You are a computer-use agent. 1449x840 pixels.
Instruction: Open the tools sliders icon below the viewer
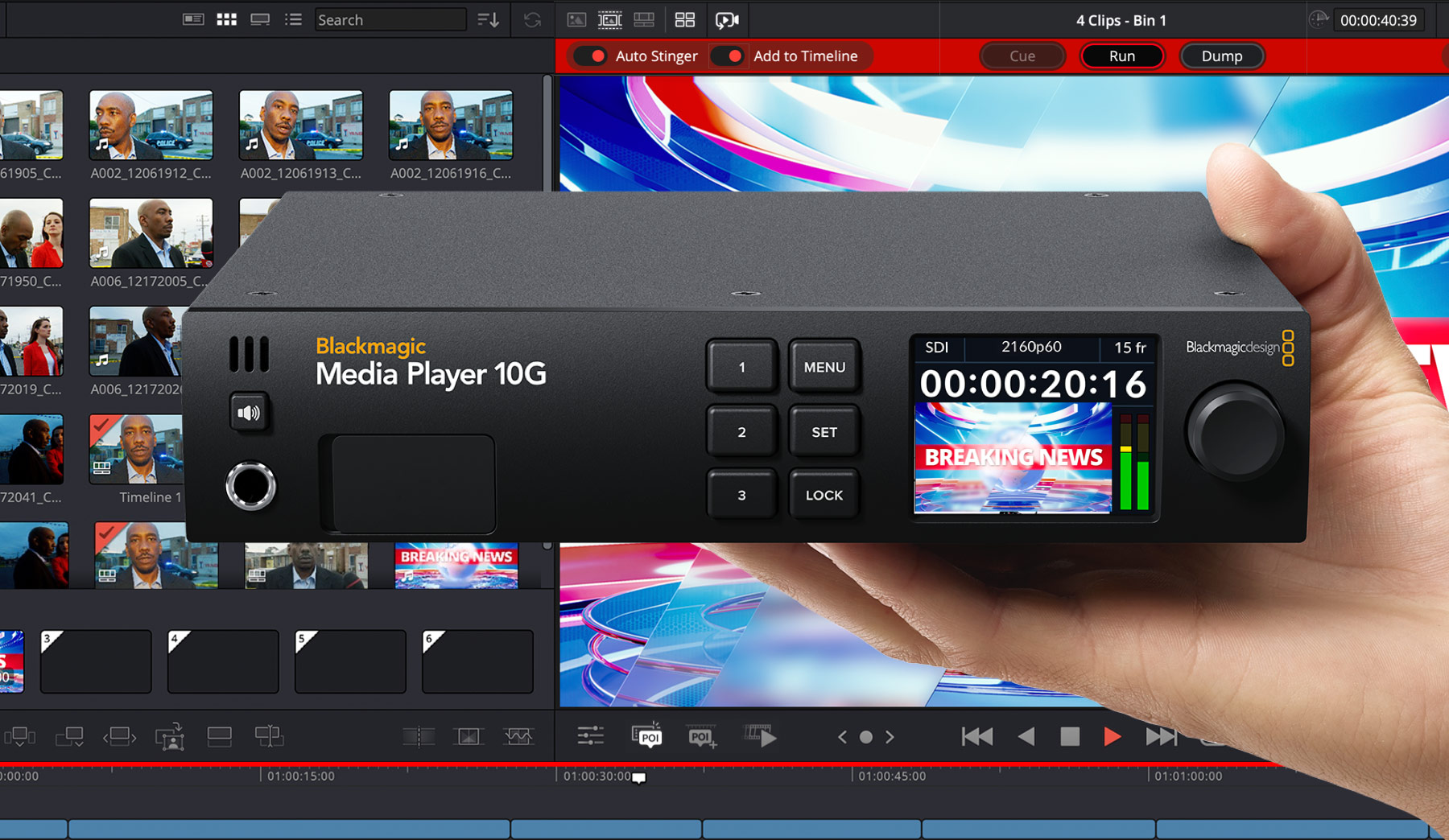pyautogui.click(x=590, y=735)
